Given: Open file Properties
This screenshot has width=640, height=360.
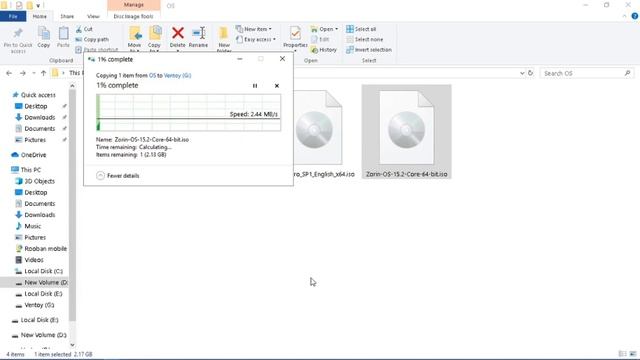Looking at the screenshot, I should [295, 38].
